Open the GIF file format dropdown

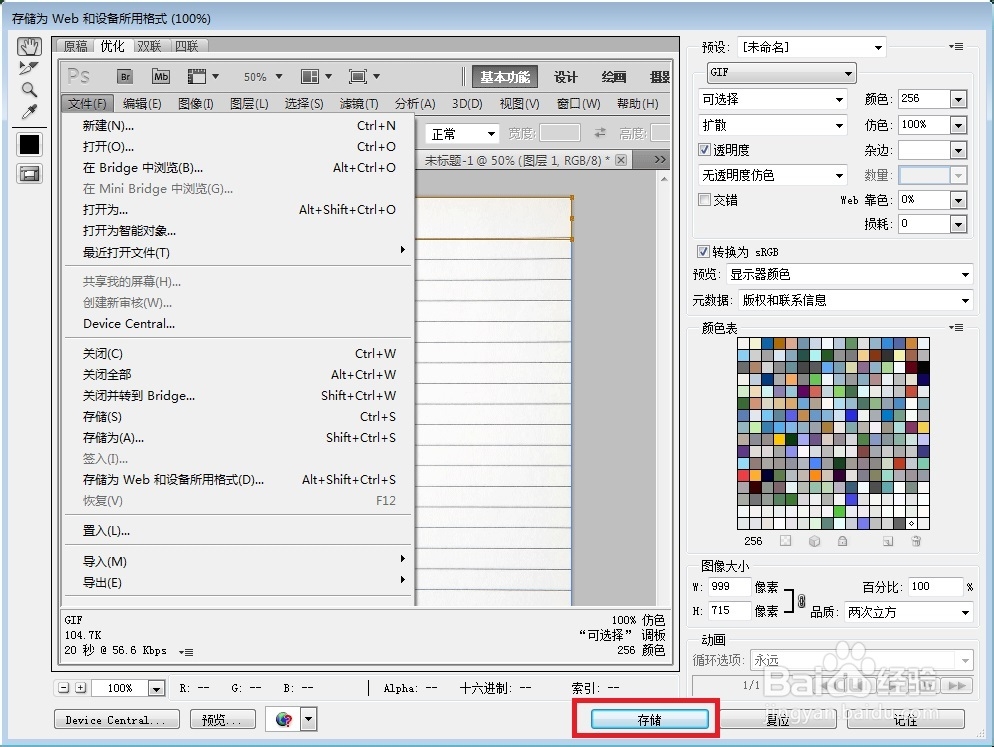coord(782,72)
